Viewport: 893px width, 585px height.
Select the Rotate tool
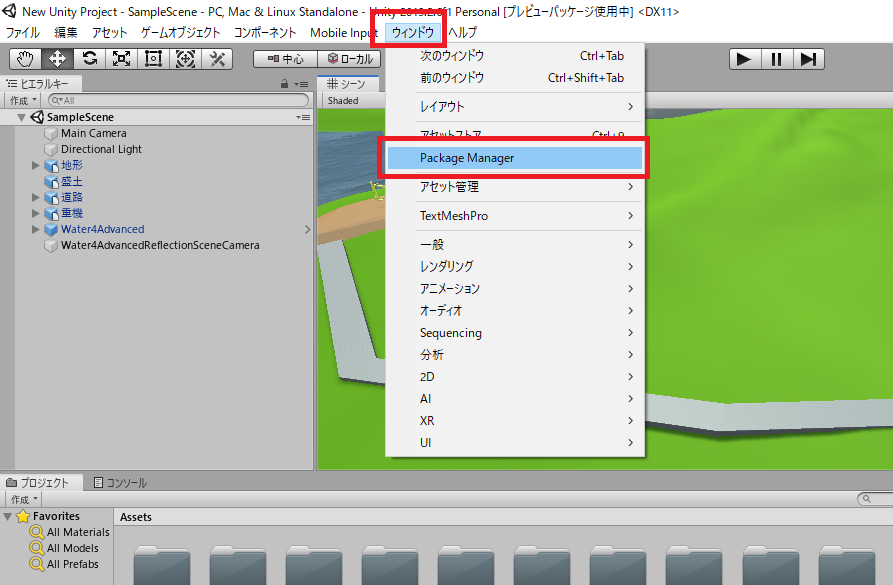click(89, 58)
